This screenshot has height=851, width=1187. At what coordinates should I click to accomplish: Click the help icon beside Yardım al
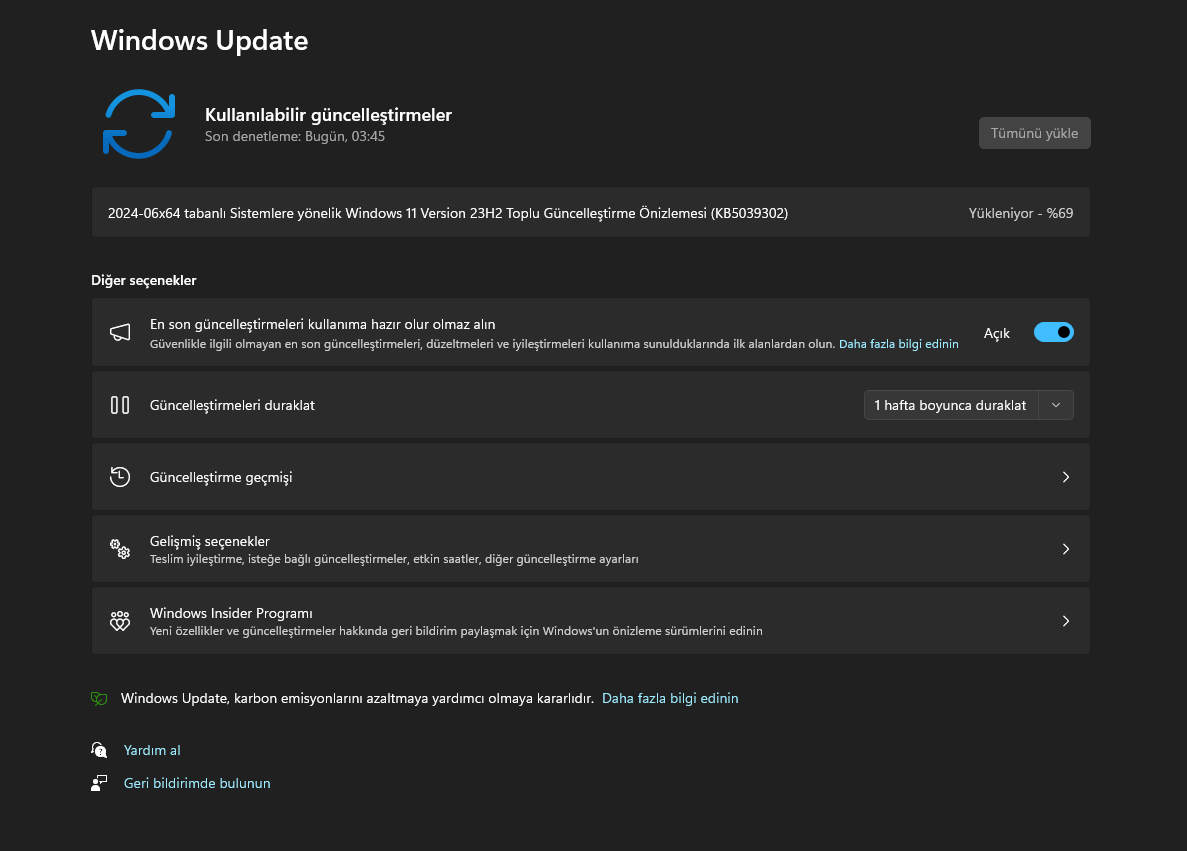99,750
